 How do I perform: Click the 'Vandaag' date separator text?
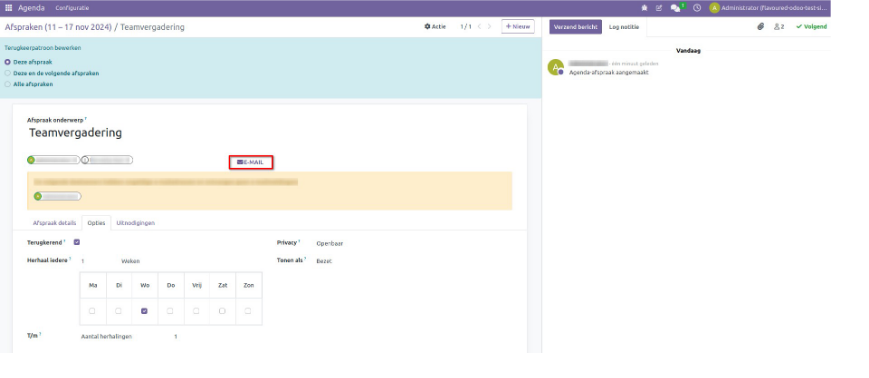pos(688,50)
